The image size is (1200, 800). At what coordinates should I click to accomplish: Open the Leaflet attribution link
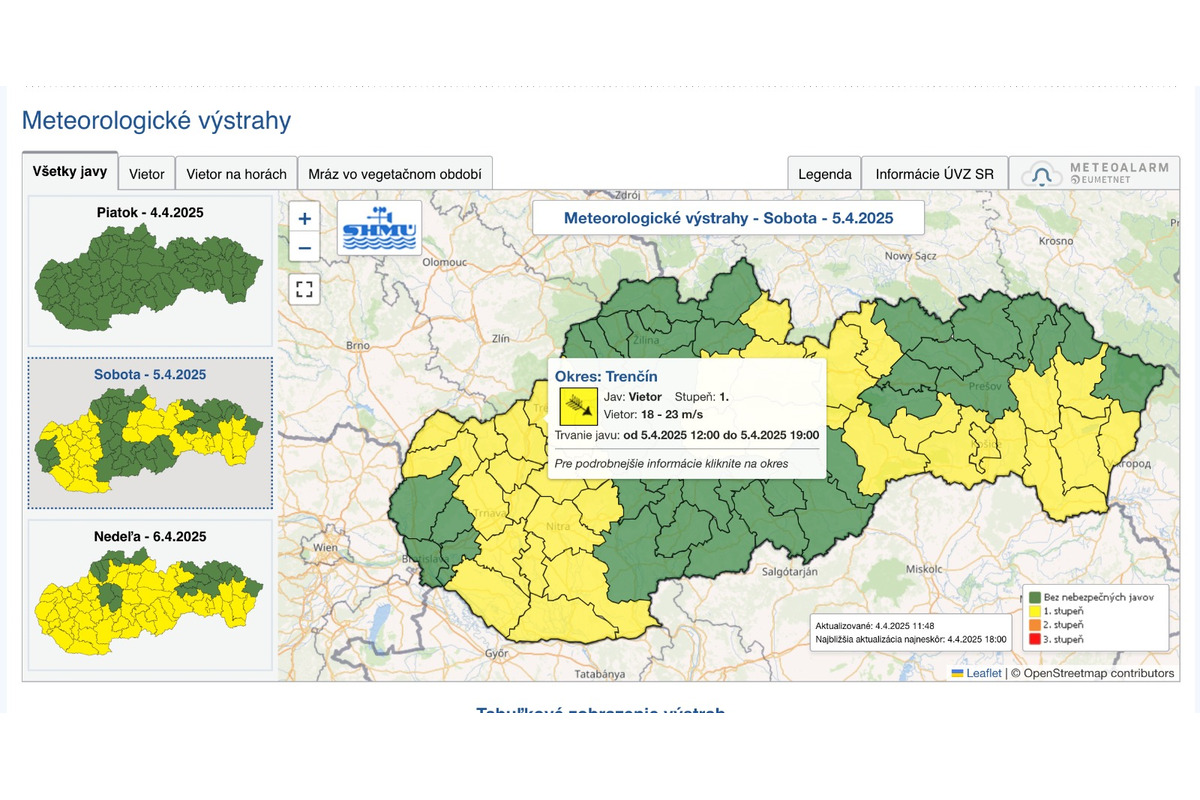pyautogui.click(x=983, y=673)
